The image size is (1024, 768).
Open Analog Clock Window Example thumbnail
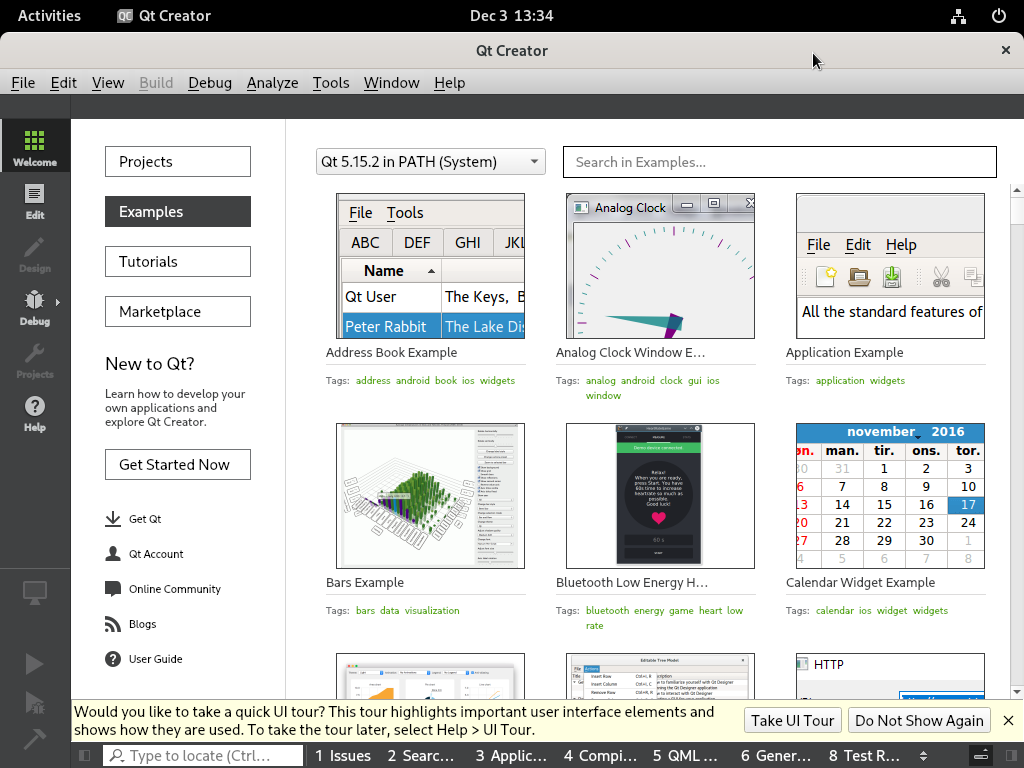coord(660,266)
